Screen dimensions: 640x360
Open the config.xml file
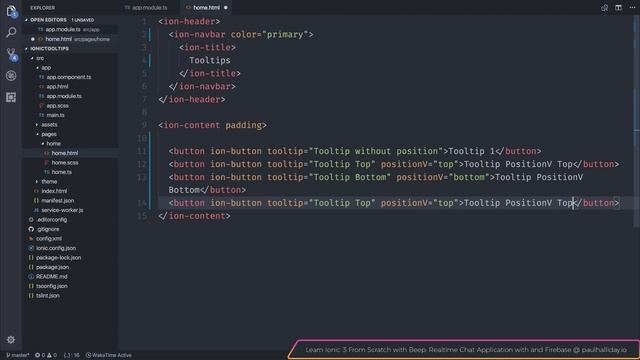(x=70, y=238)
